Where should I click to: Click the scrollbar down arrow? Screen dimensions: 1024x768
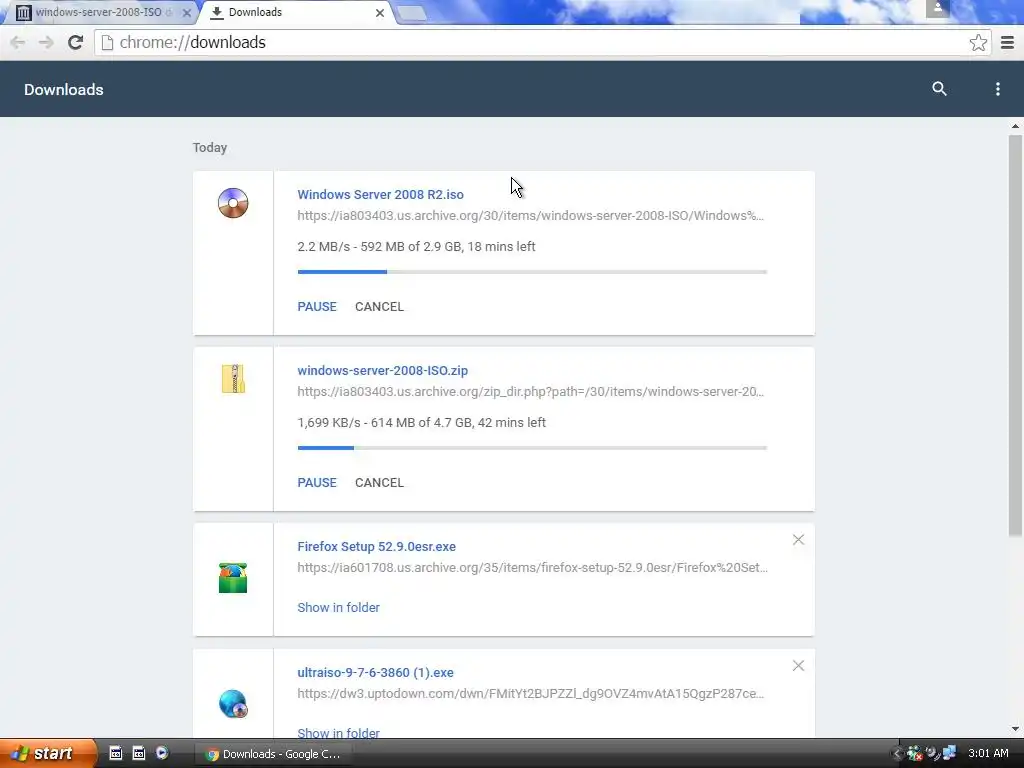tap(1015, 729)
